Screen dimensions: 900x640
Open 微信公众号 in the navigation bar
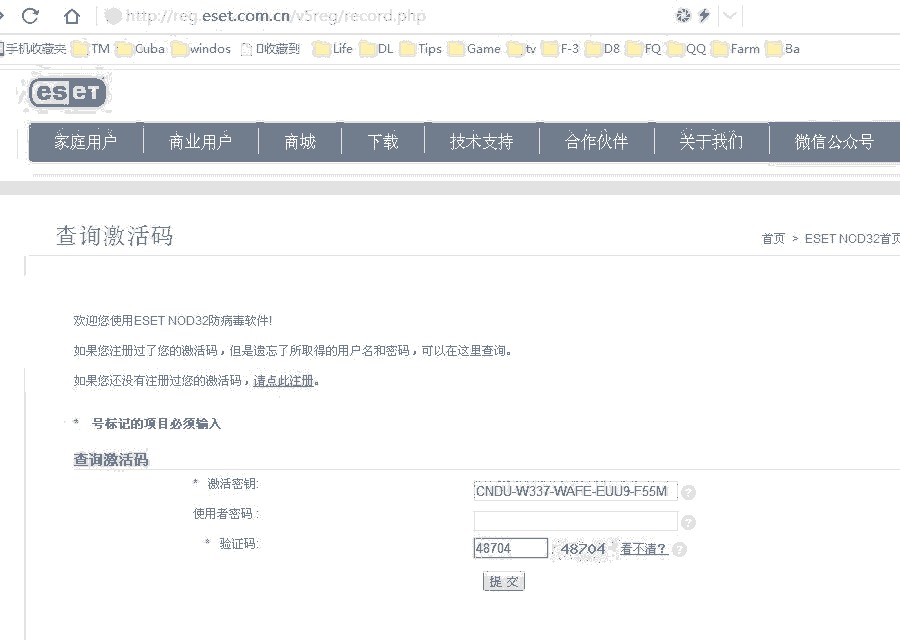coord(835,142)
